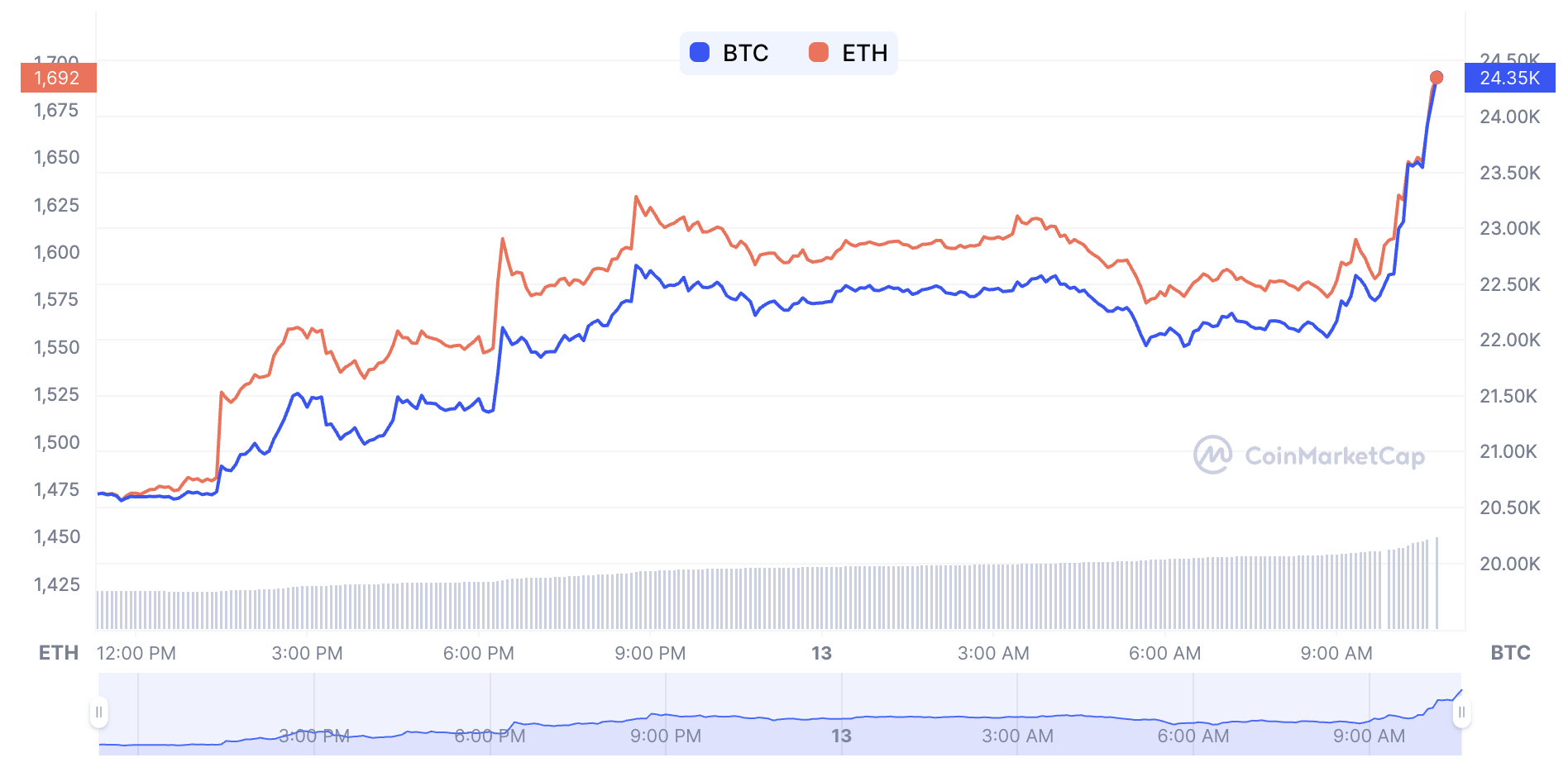The width and height of the screenshot is (1568, 772).
Task: Click the orange ETH legend swatch
Action: [819, 52]
